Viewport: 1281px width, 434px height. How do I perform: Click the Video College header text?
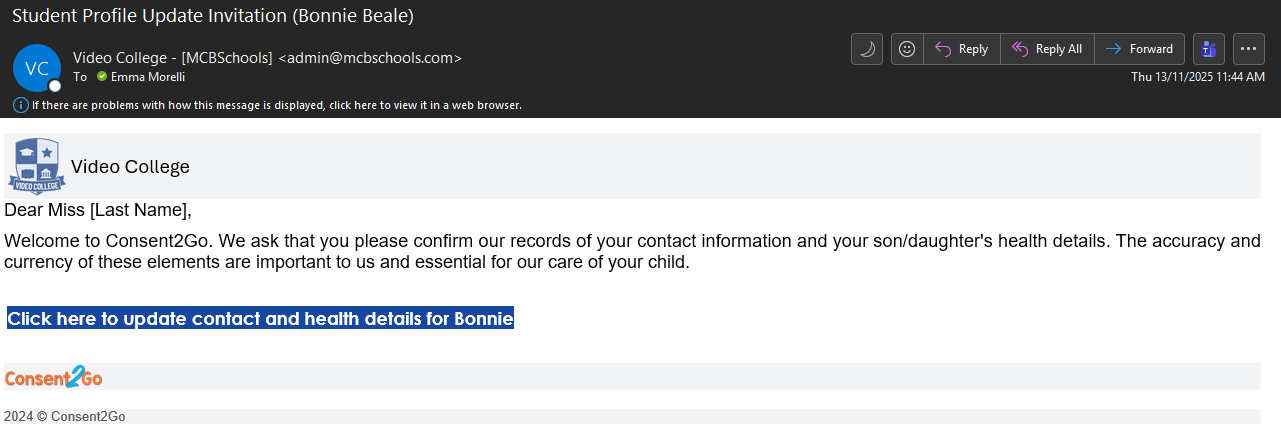click(130, 167)
